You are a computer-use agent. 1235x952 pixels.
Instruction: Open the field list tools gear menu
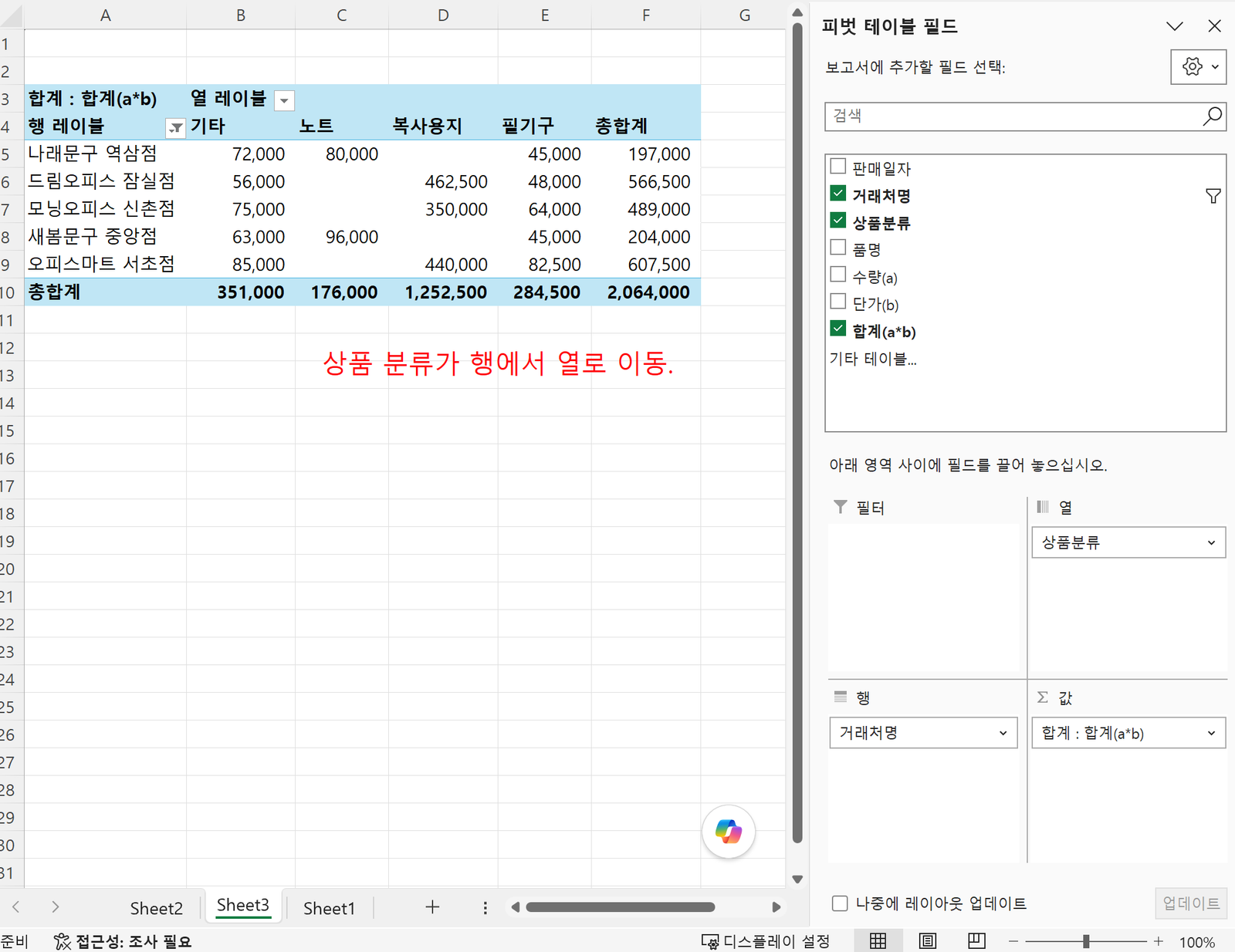[x=1198, y=67]
